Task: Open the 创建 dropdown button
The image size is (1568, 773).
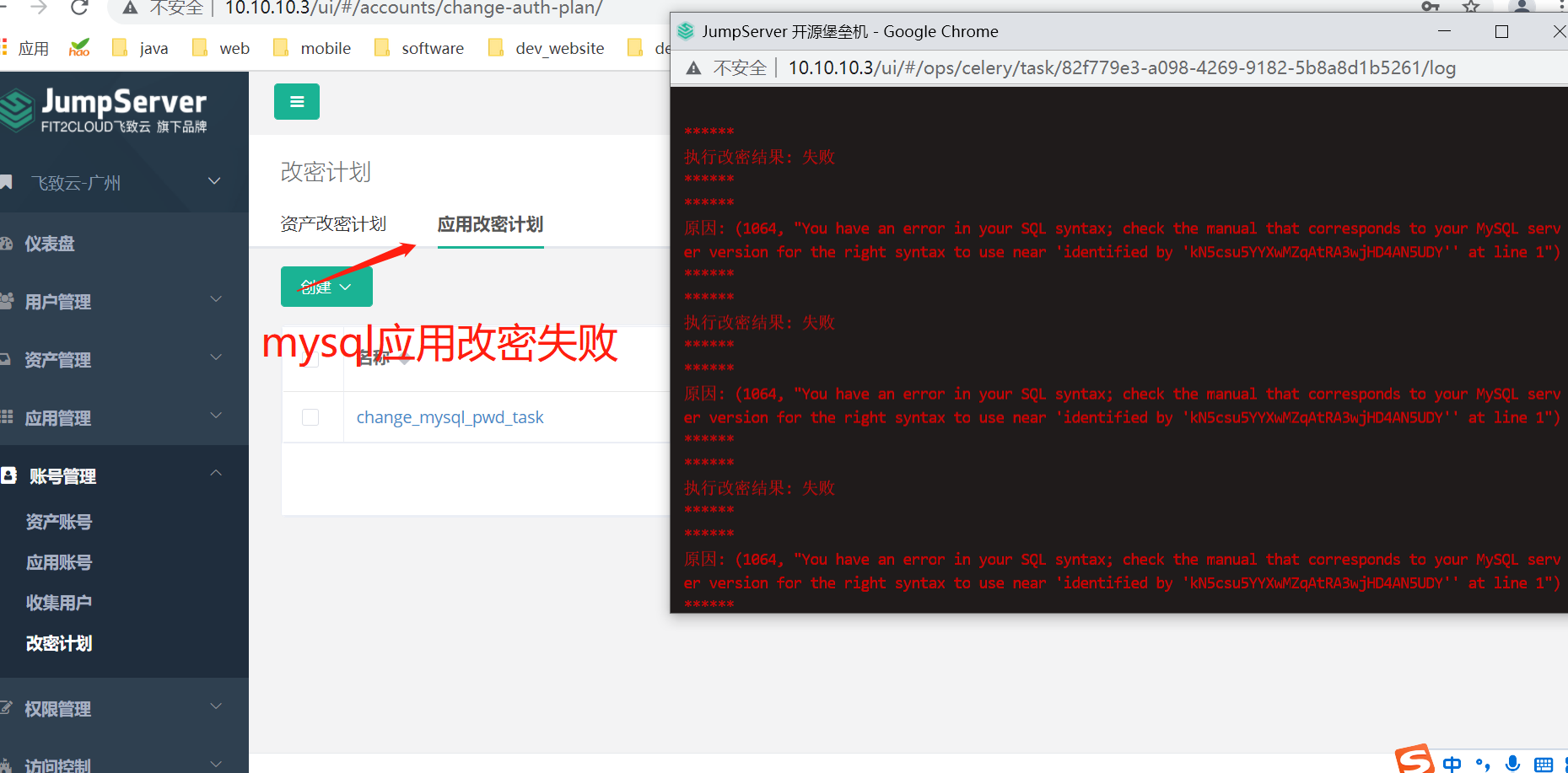Action: click(x=326, y=287)
